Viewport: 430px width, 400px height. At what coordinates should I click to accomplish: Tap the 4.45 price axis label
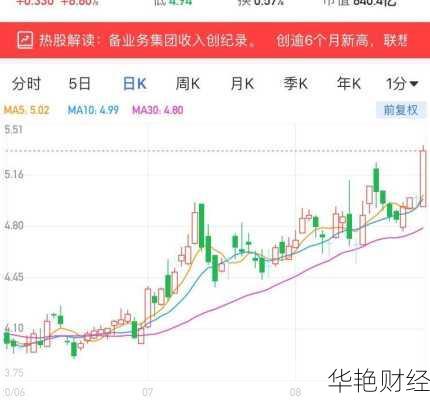[14, 277]
